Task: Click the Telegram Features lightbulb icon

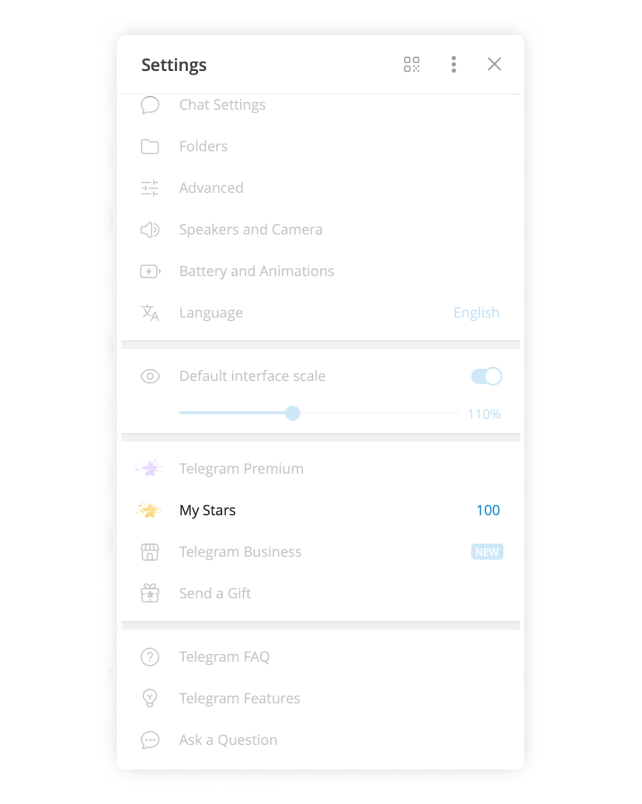Action: [150, 698]
